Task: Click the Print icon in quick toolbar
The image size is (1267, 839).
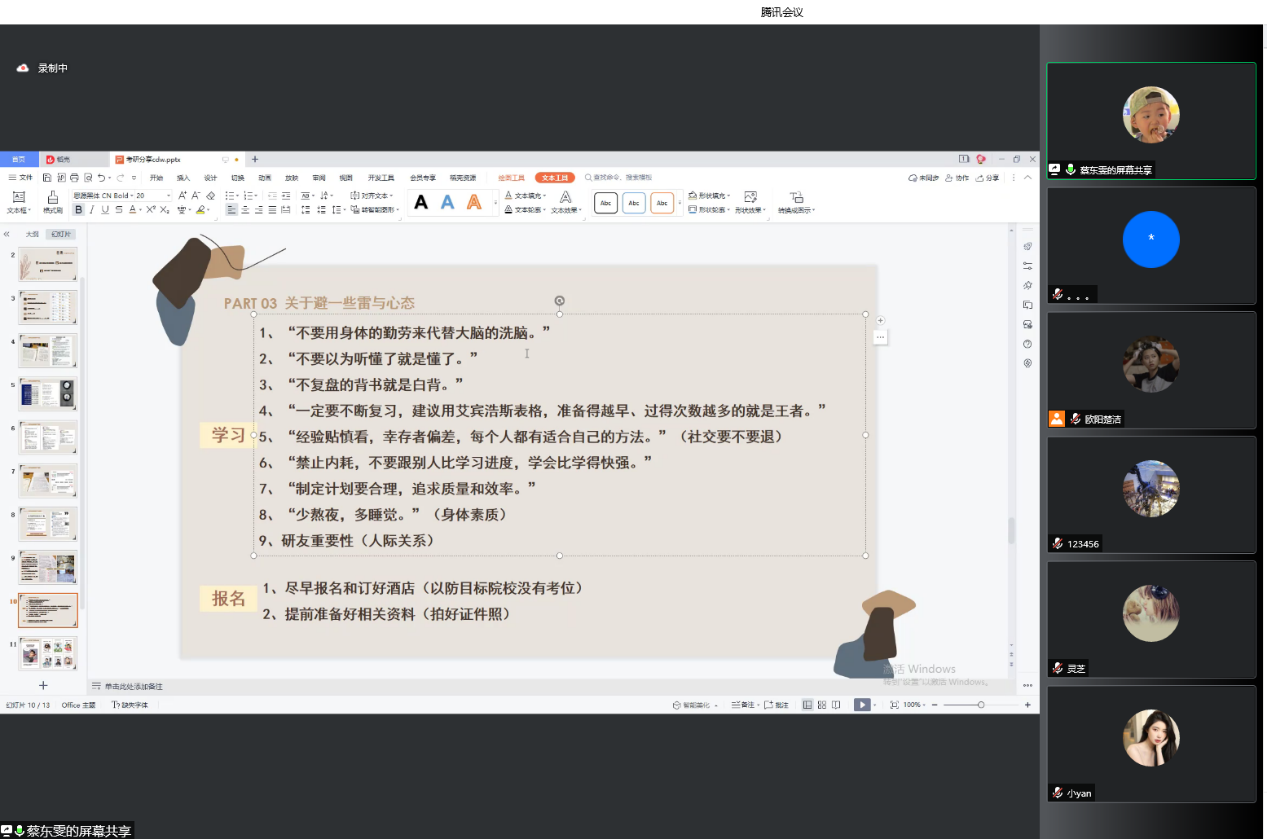Action: click(74, 177)
